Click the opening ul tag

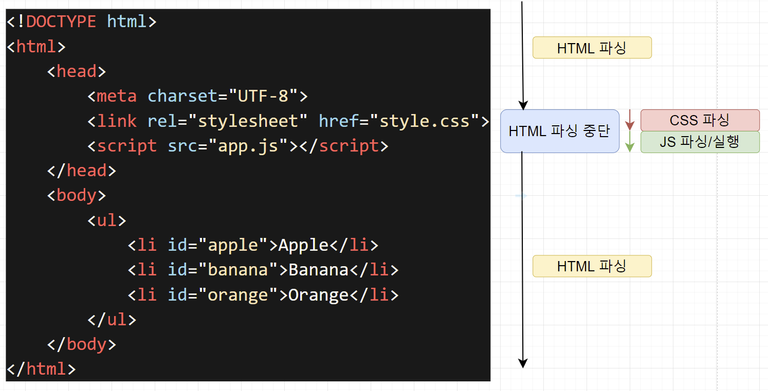coord(107,220)
